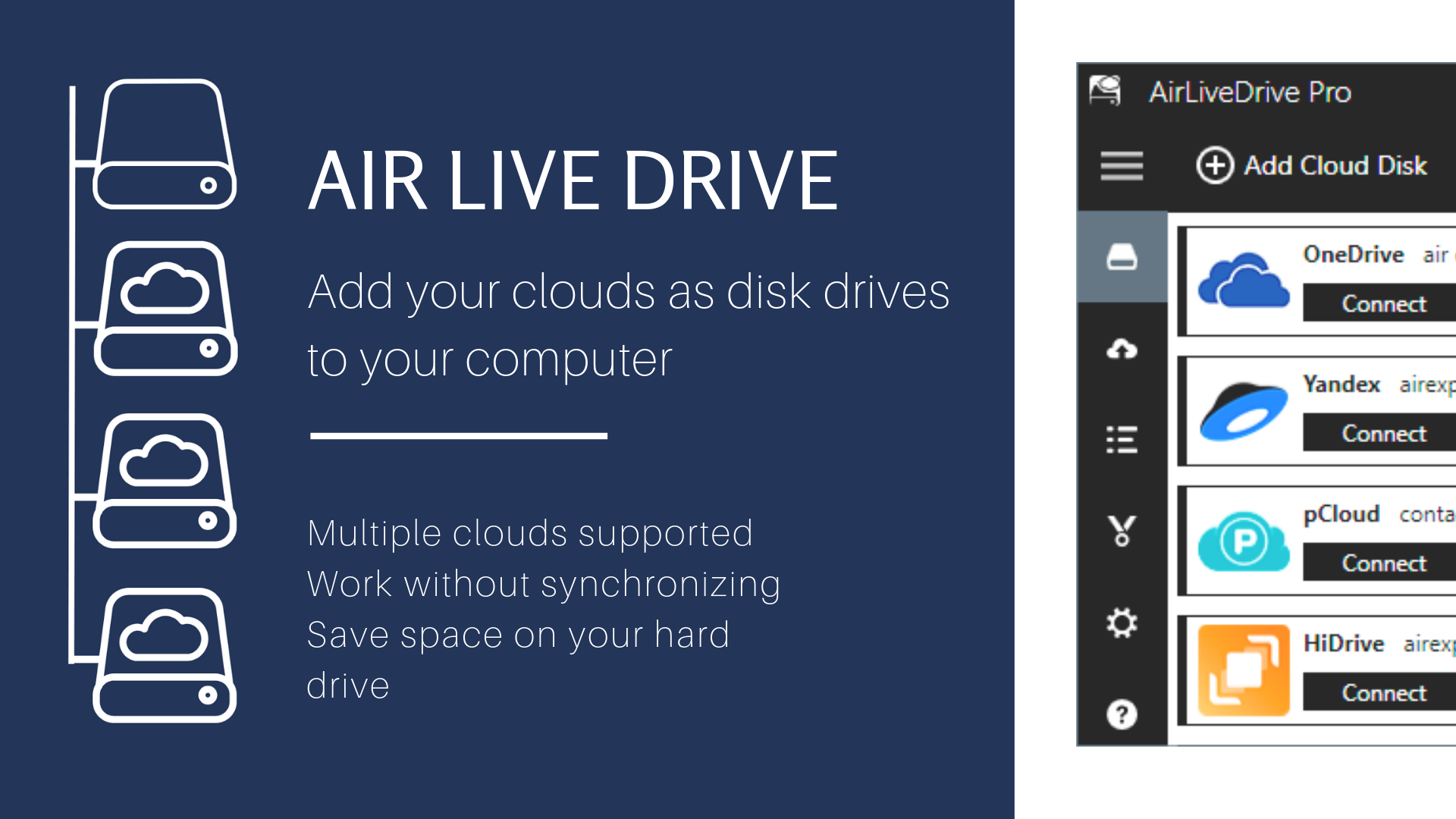Open the hamburger menu in AirLiveDrive
Viewport: 1456px width, 819px height.
1117,165
